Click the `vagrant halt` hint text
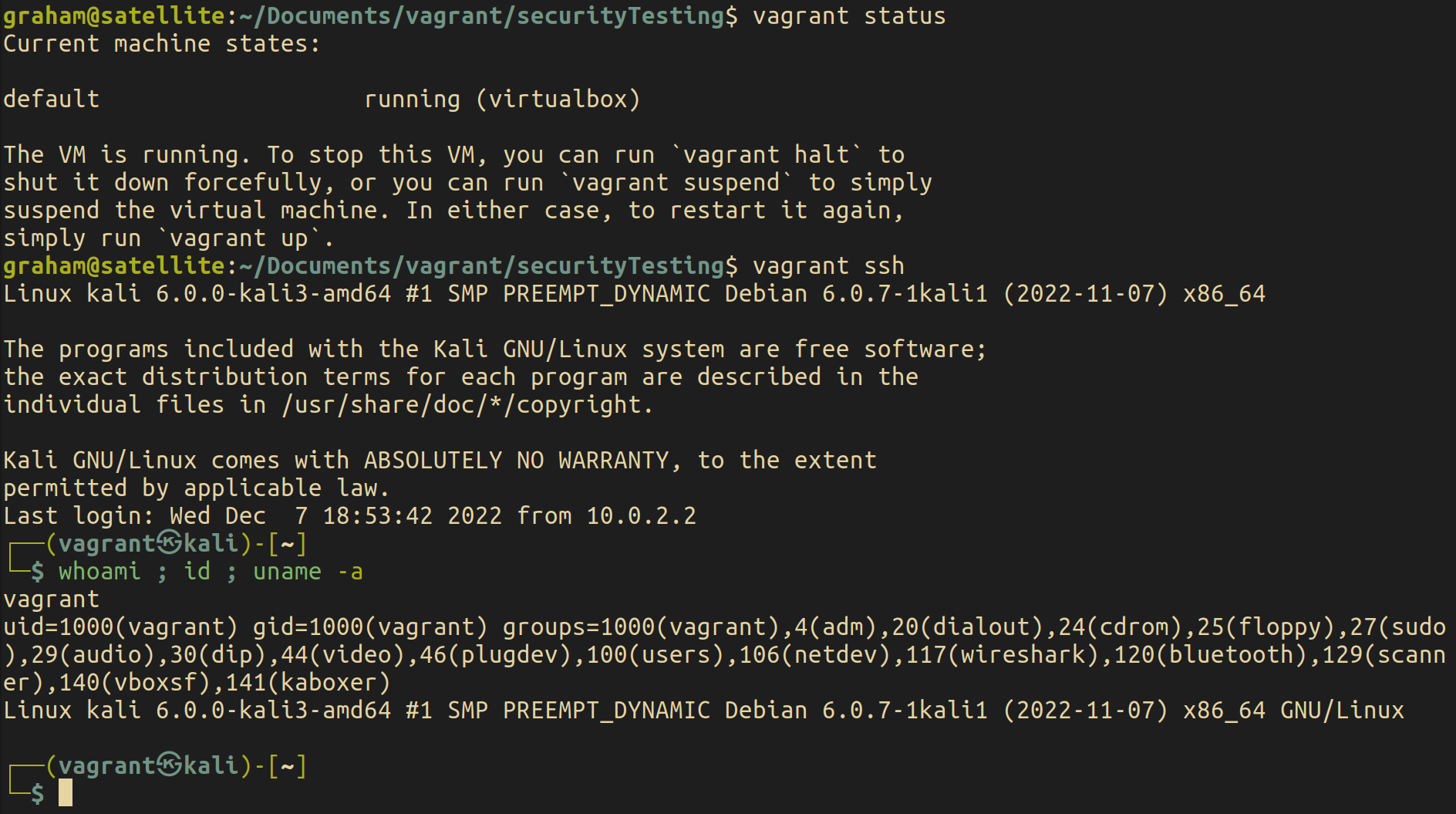 tap(767, 155)
